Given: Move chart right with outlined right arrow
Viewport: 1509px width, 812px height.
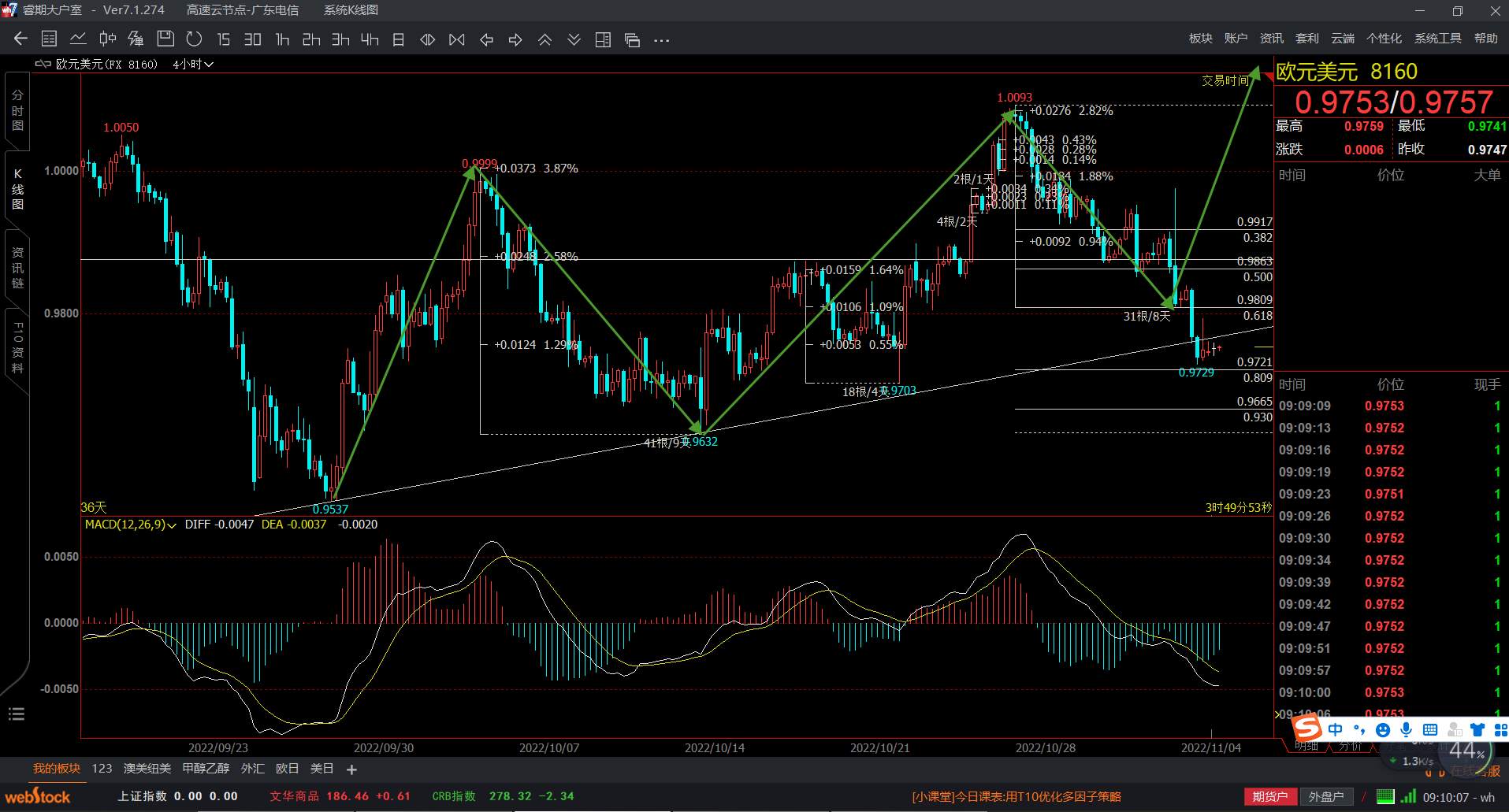Looking at the screenshot, I should click(x=515, y=39).
